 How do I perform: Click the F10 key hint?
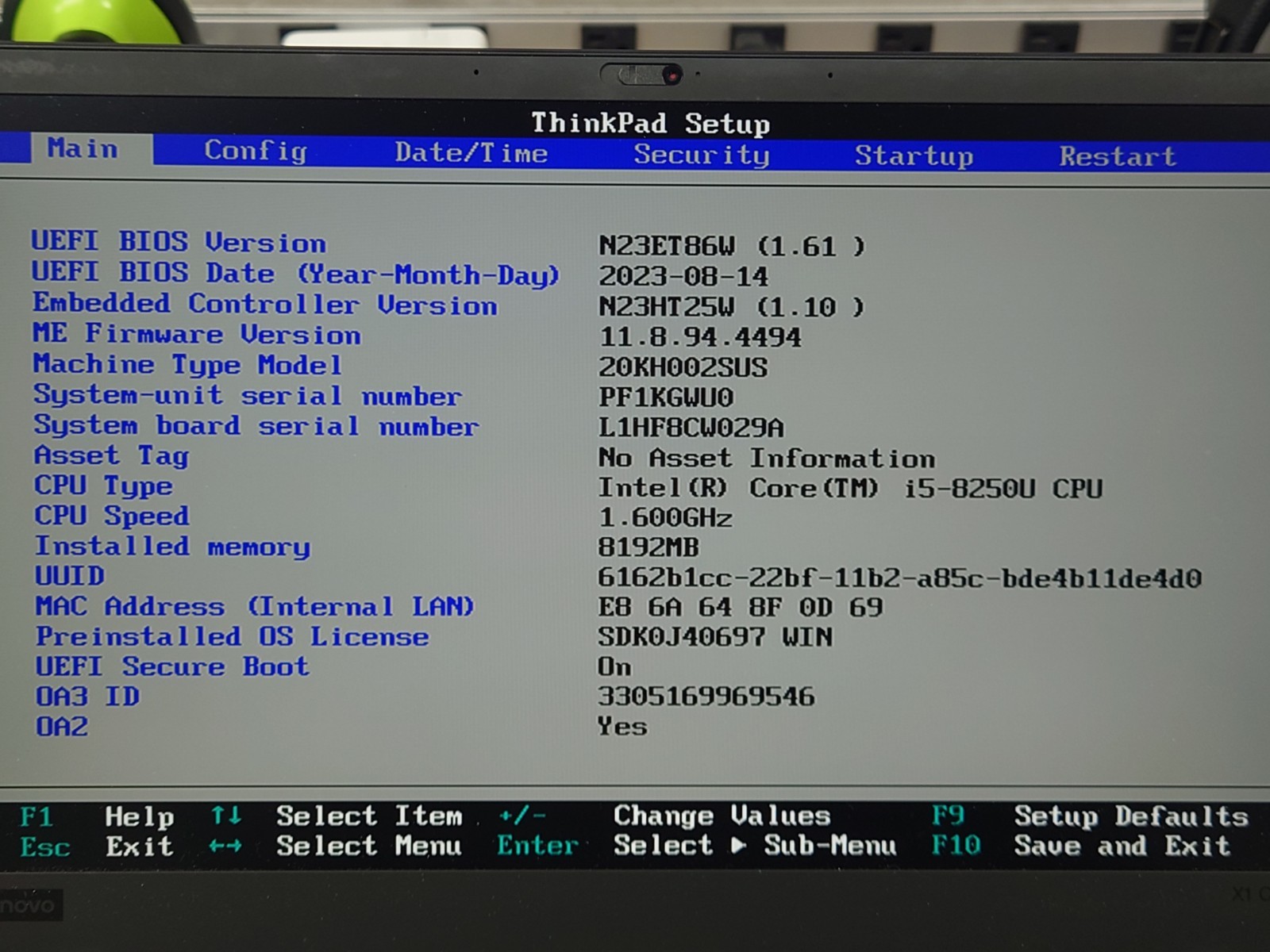(956, 846)
